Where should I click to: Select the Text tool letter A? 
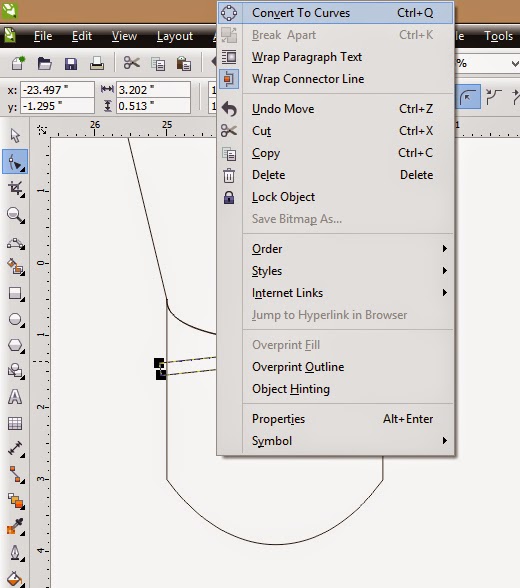click(15, 396)
